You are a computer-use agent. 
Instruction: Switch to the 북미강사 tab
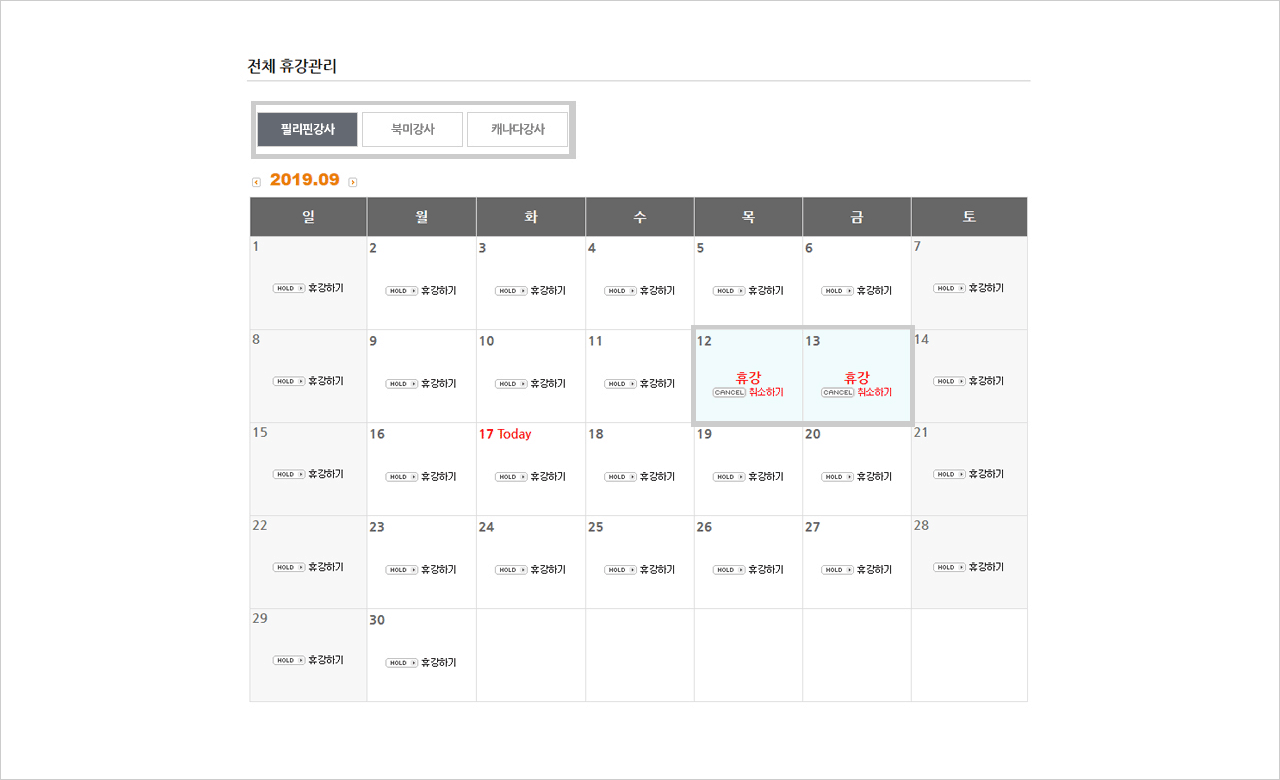coord(412,129)
